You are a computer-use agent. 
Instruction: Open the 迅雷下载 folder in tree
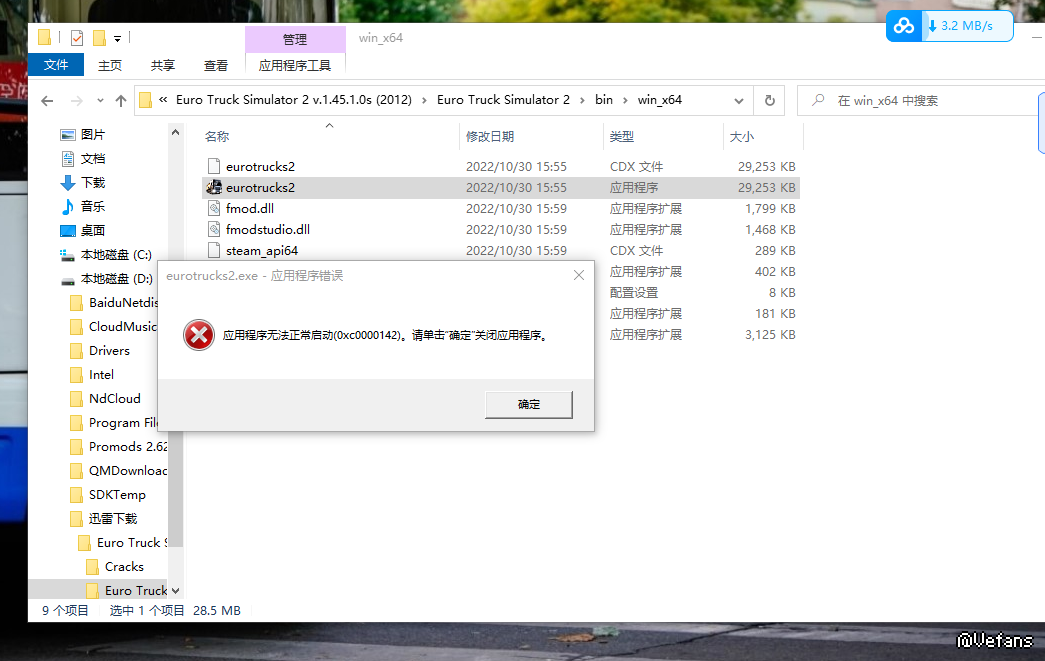coord(113,518)
